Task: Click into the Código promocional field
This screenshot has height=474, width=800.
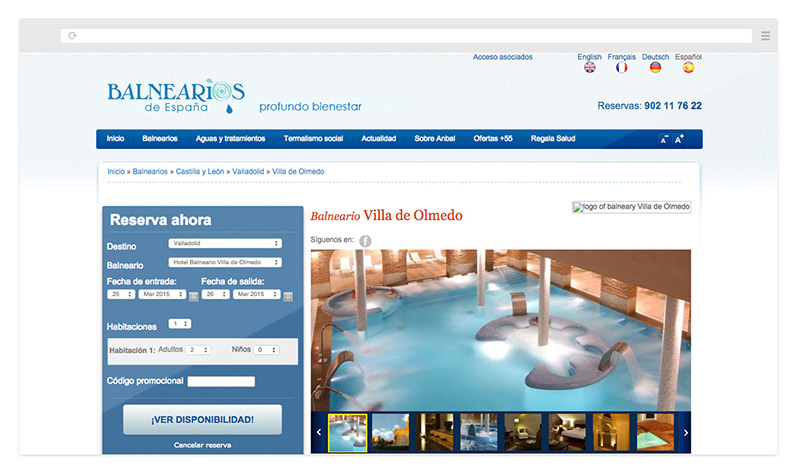Action: pyautogui.click(x=221, y=381)
